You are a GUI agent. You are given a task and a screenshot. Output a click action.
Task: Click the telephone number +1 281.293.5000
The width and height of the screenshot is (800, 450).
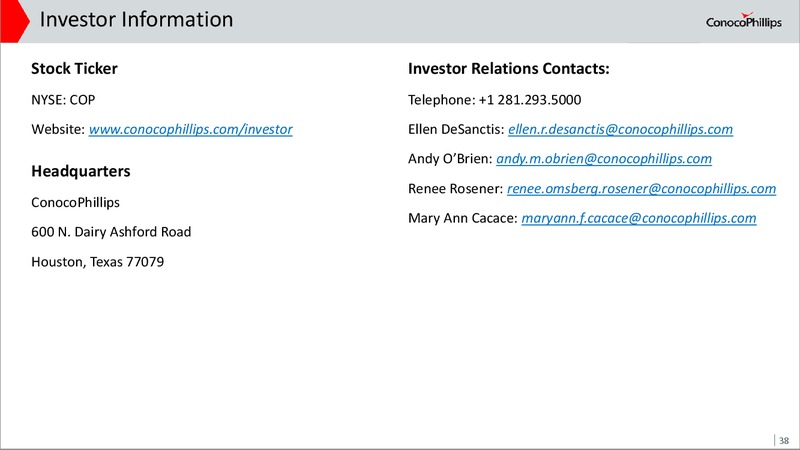click(x=530, y=100)
